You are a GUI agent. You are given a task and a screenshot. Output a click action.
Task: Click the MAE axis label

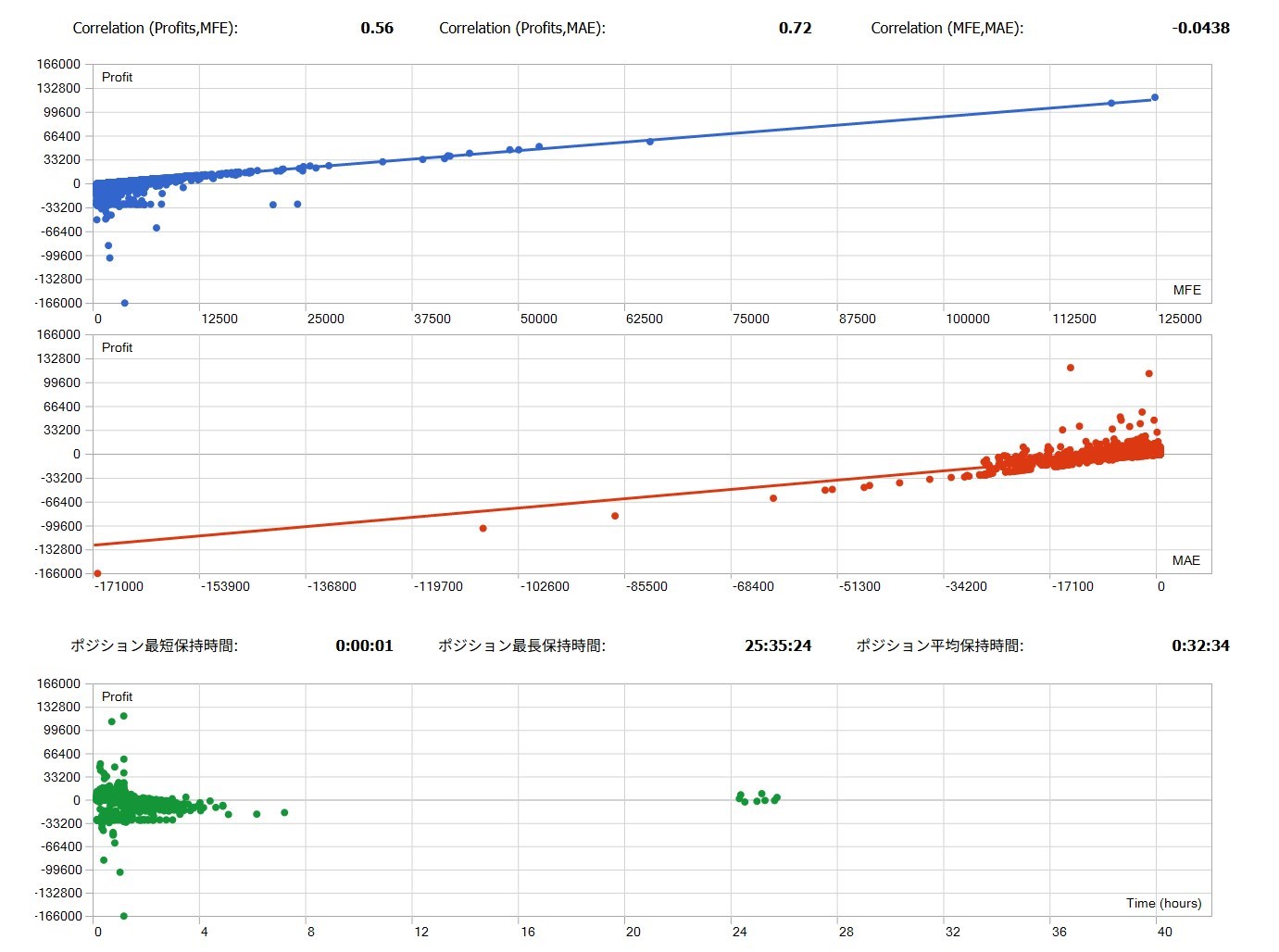point(1185,560)
